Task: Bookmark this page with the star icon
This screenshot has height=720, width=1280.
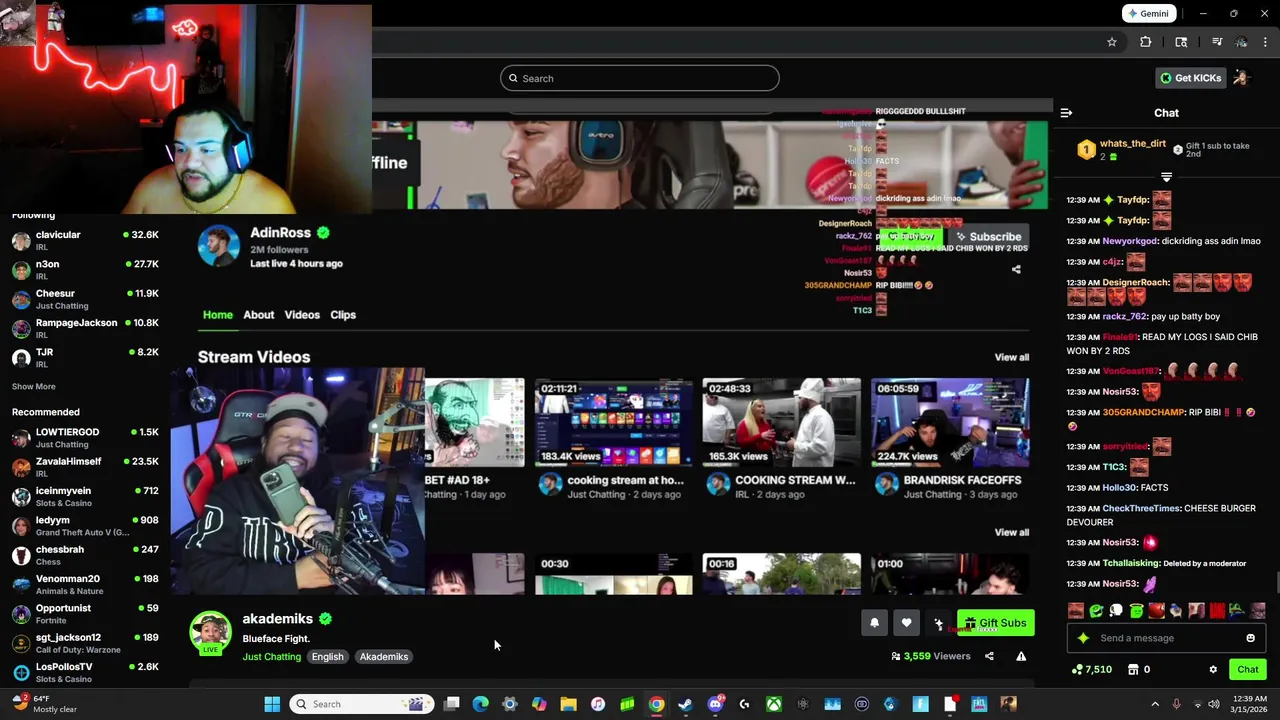Action: 1111,42
